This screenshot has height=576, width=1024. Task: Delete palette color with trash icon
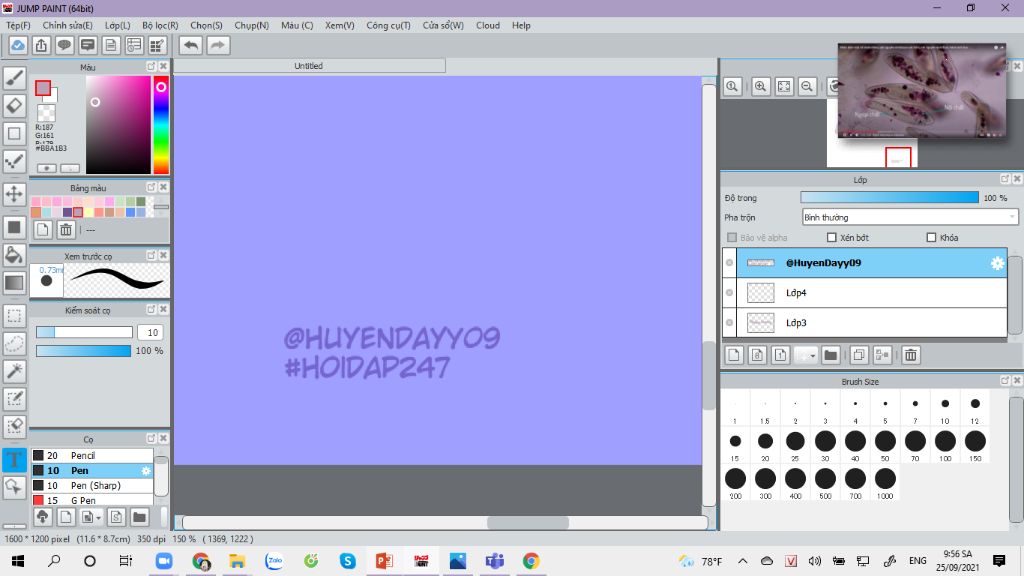point(66,230)
